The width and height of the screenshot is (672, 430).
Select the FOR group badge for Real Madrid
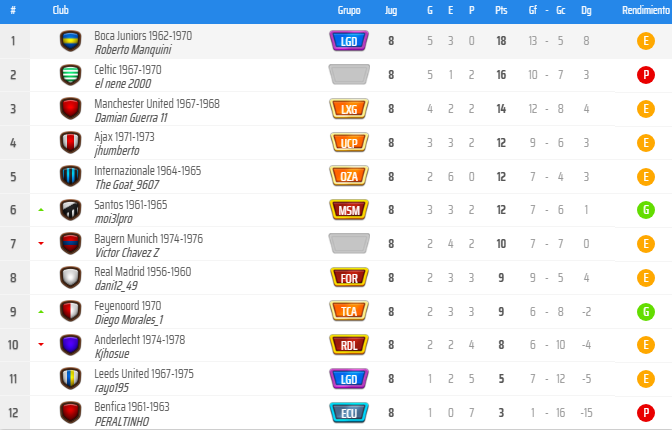click(349, 277)
